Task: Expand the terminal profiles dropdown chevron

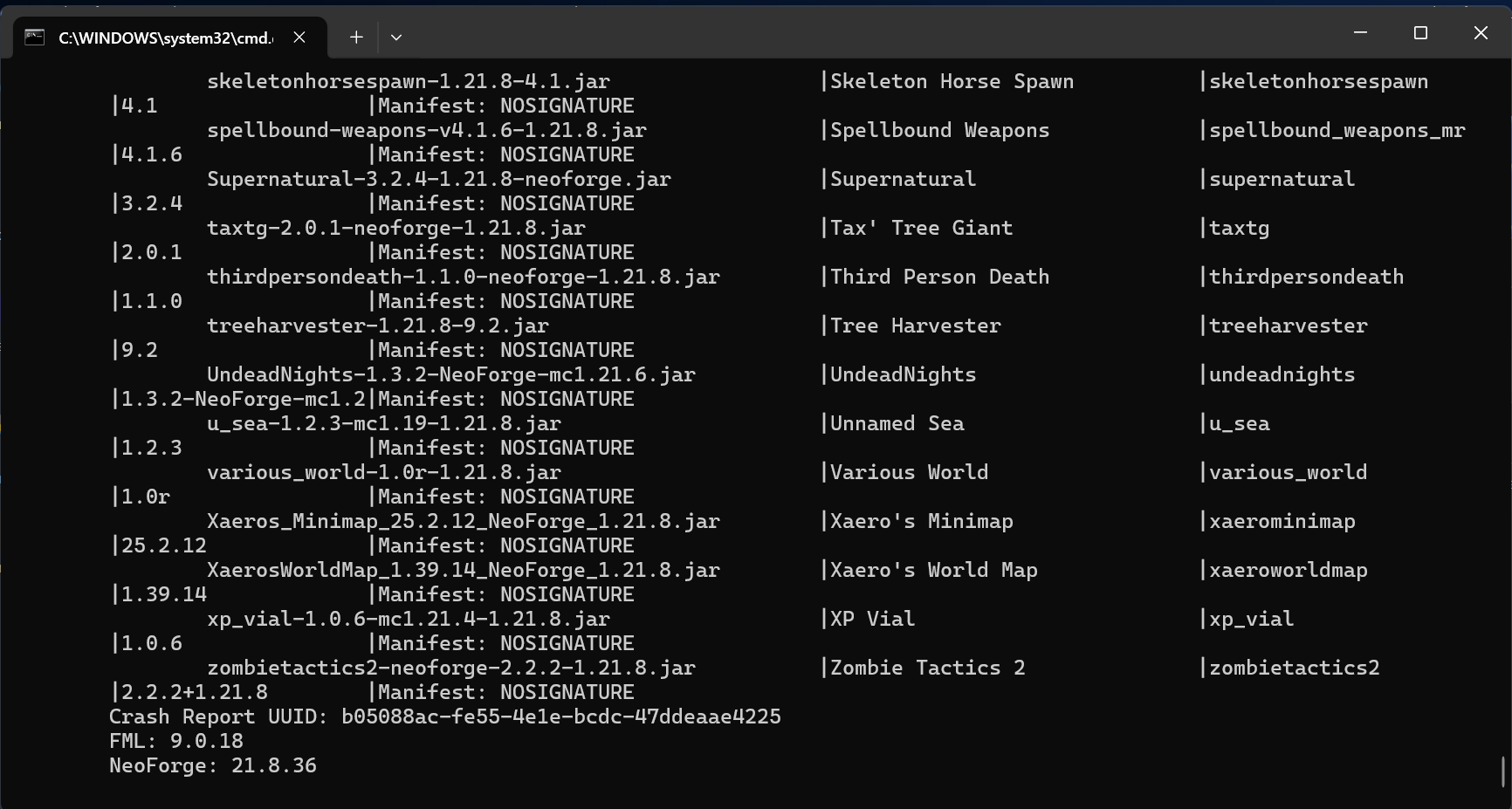Action: pyautogui.click(x=396, y=37)
